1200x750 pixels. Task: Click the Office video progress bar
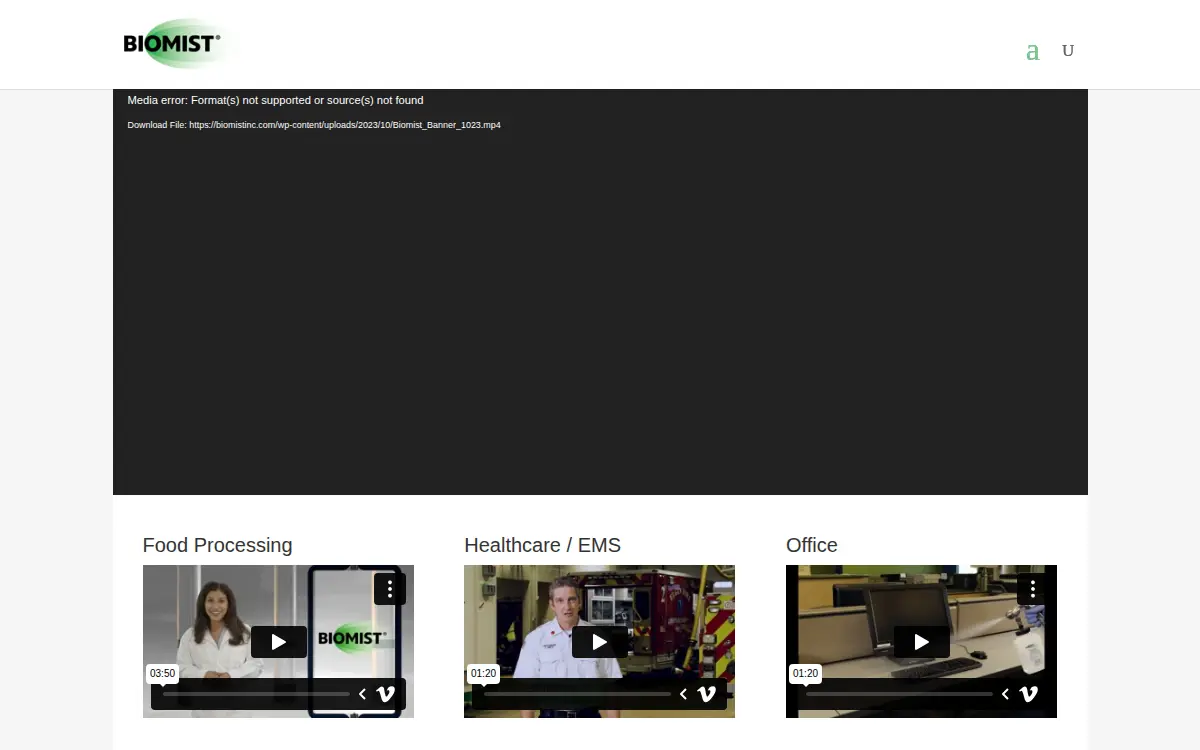[899, 694]
